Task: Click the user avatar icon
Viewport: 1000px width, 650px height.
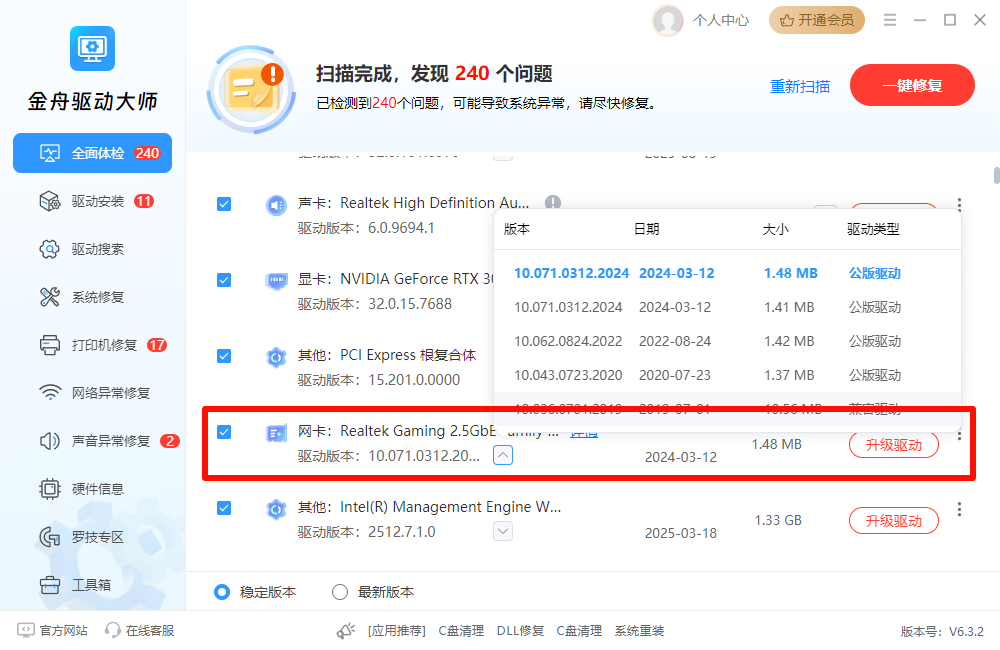Action: (x=667, y=20)
